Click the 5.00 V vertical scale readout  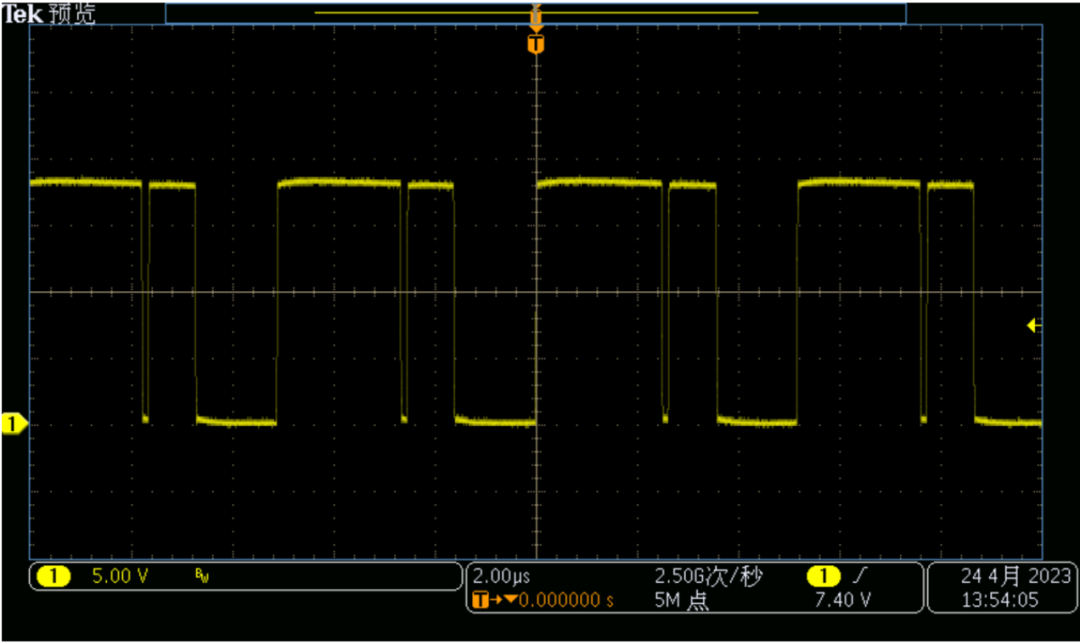click(x=120, y=576)
